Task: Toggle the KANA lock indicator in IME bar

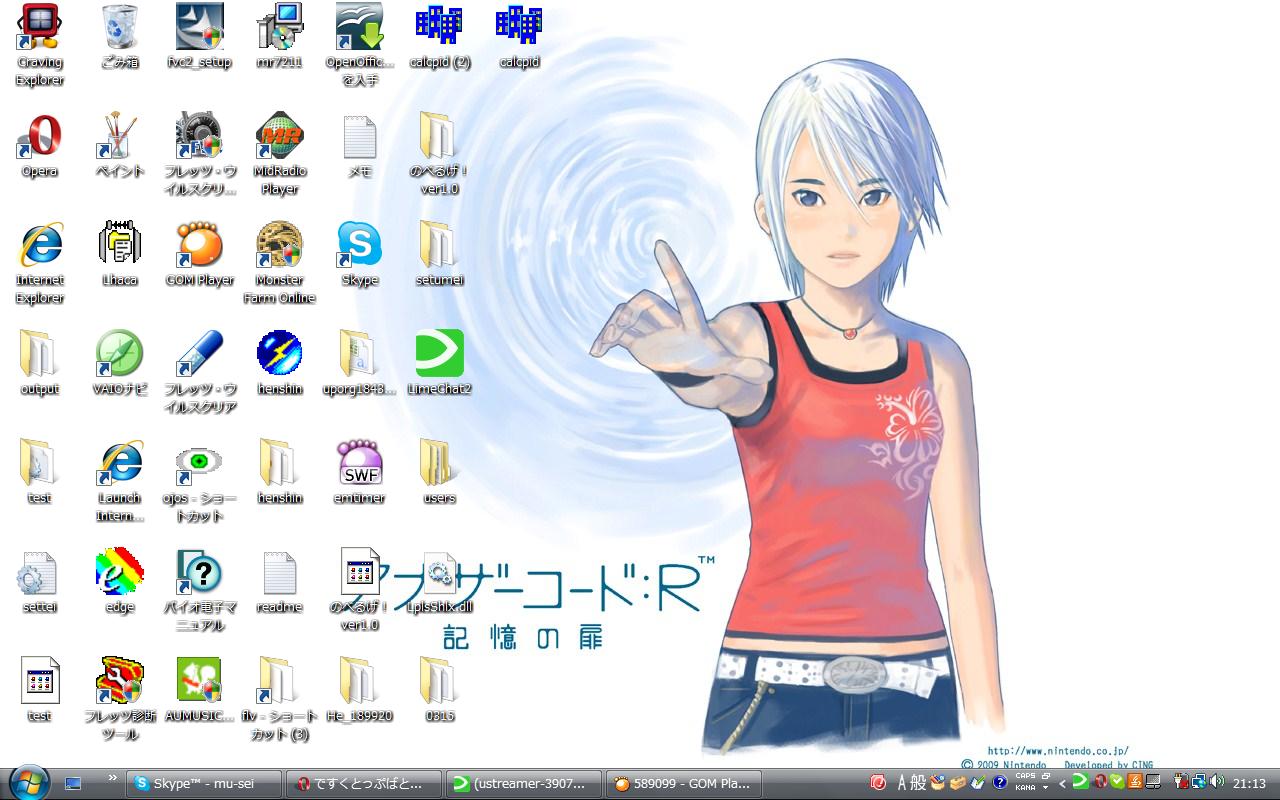Action: pyautogui.click(x=1025, y=788)
